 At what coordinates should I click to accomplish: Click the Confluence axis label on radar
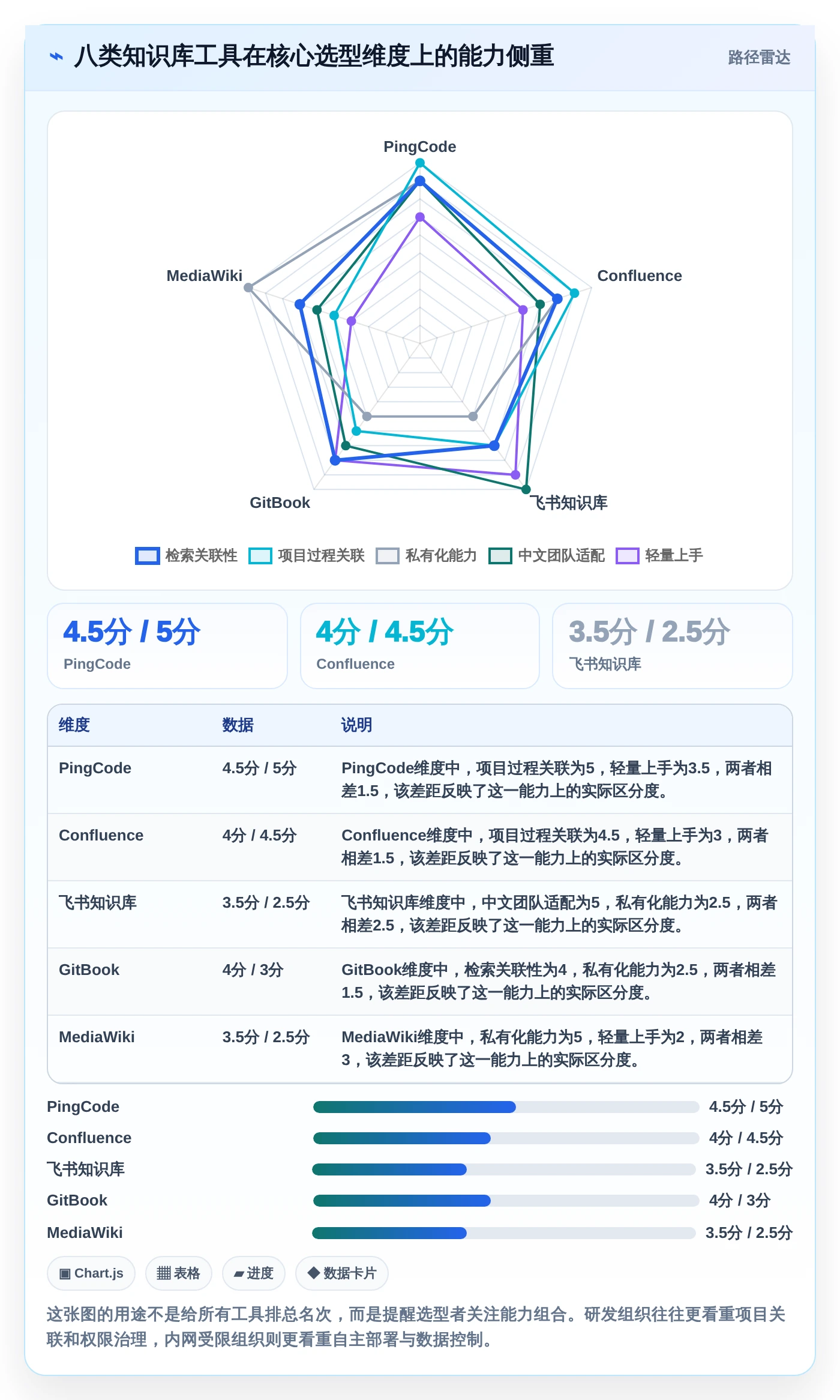point(640,276)
